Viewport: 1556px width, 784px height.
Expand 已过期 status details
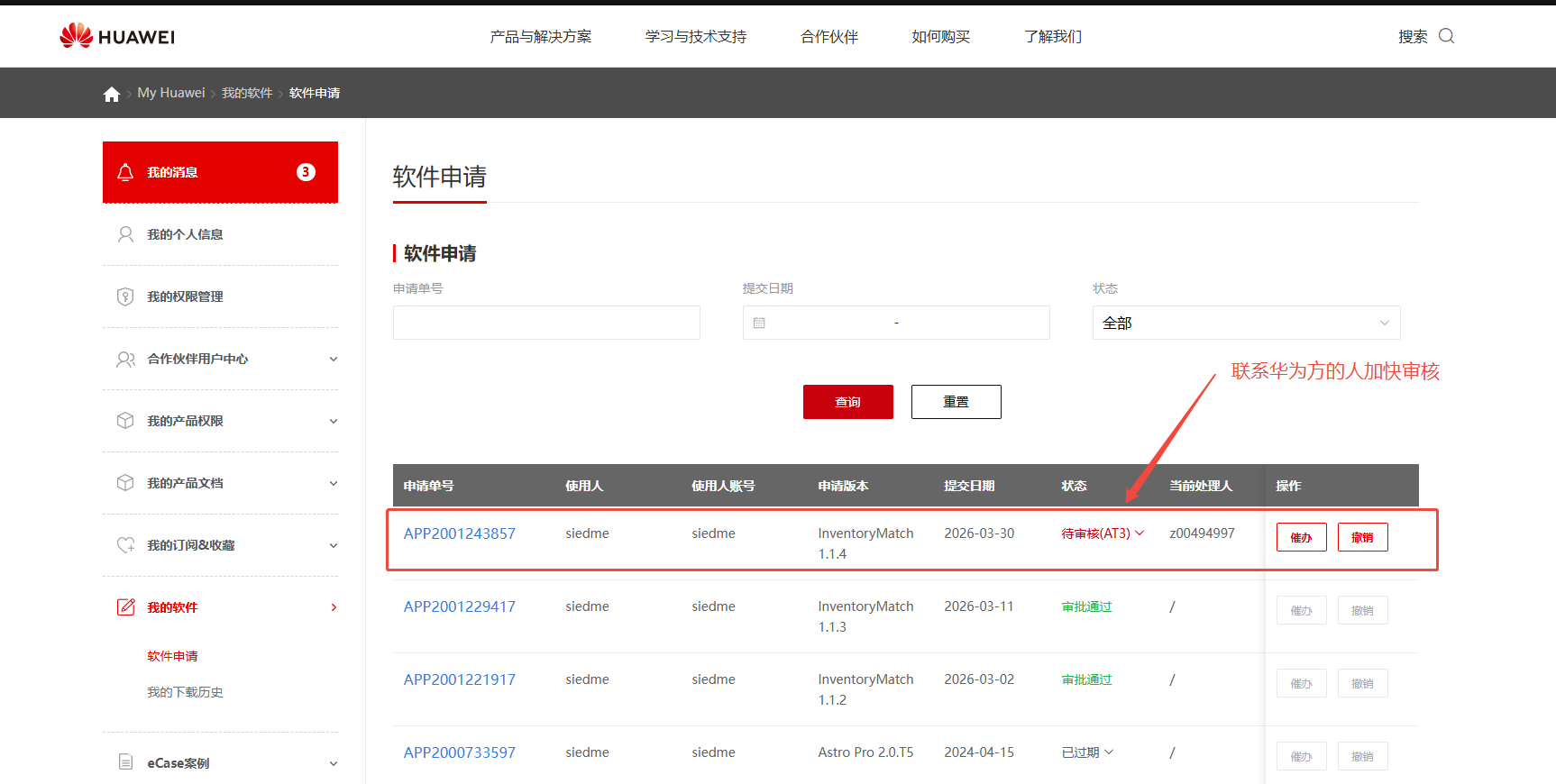click(x=1109, y=752)
